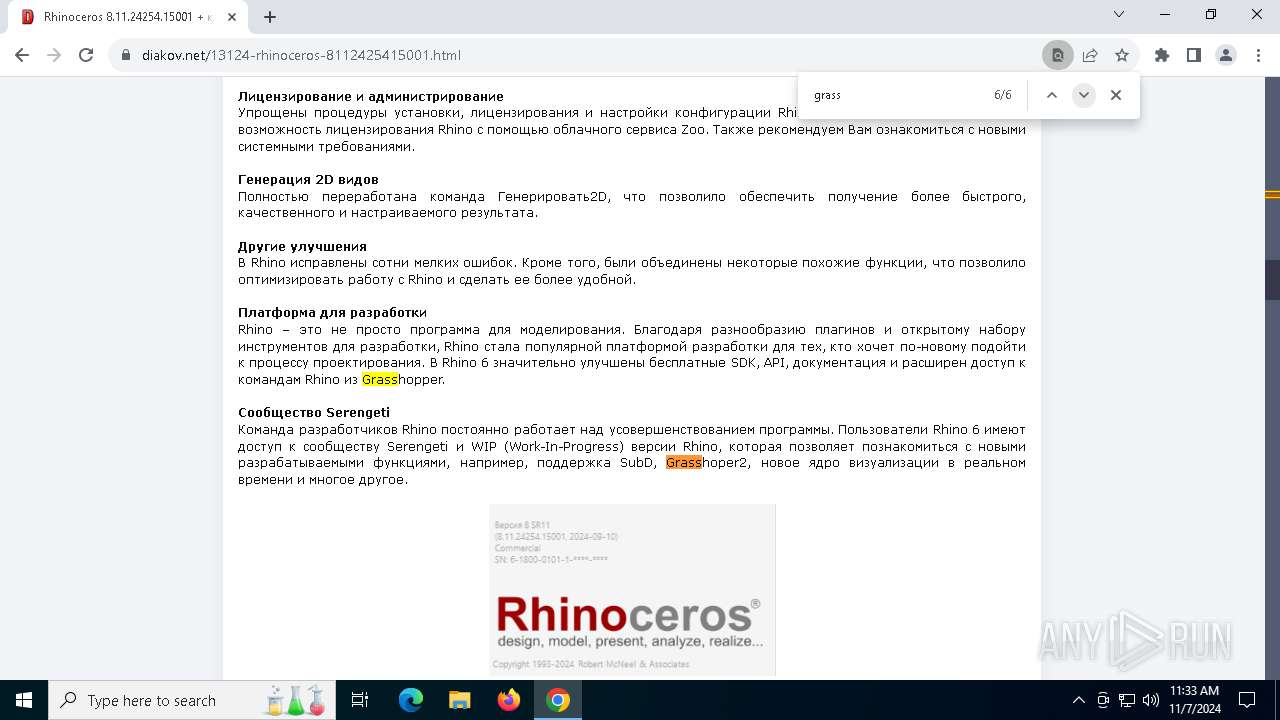
Task: Open File Explorer from the taskbar
Action: [x=459, y=700]
